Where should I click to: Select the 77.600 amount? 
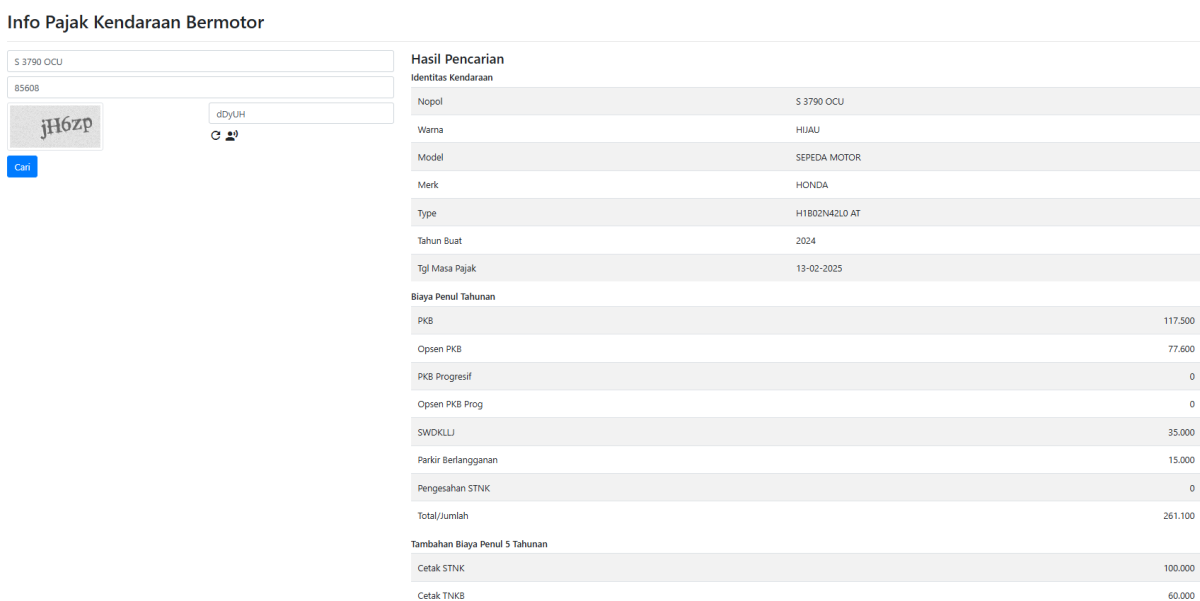(x=1181, y=348)
